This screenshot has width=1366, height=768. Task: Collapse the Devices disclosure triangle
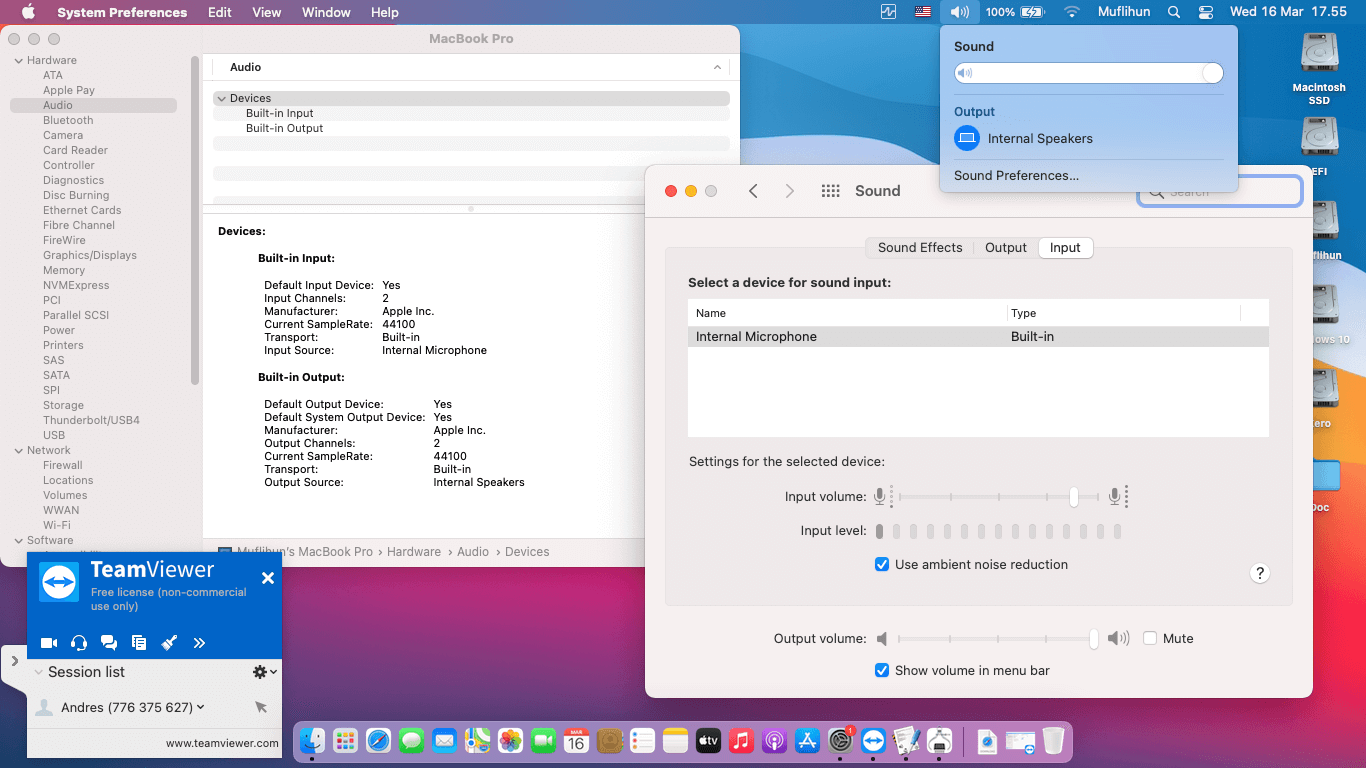pos(221,98)
